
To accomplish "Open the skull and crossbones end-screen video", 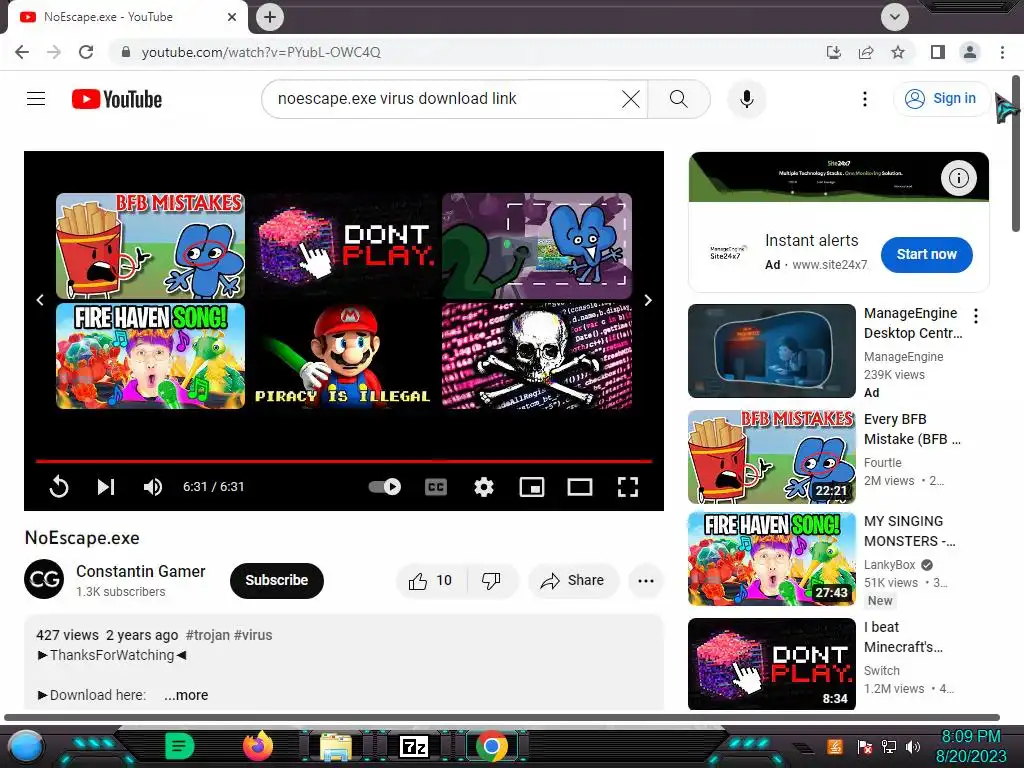I will coord(537,356).
